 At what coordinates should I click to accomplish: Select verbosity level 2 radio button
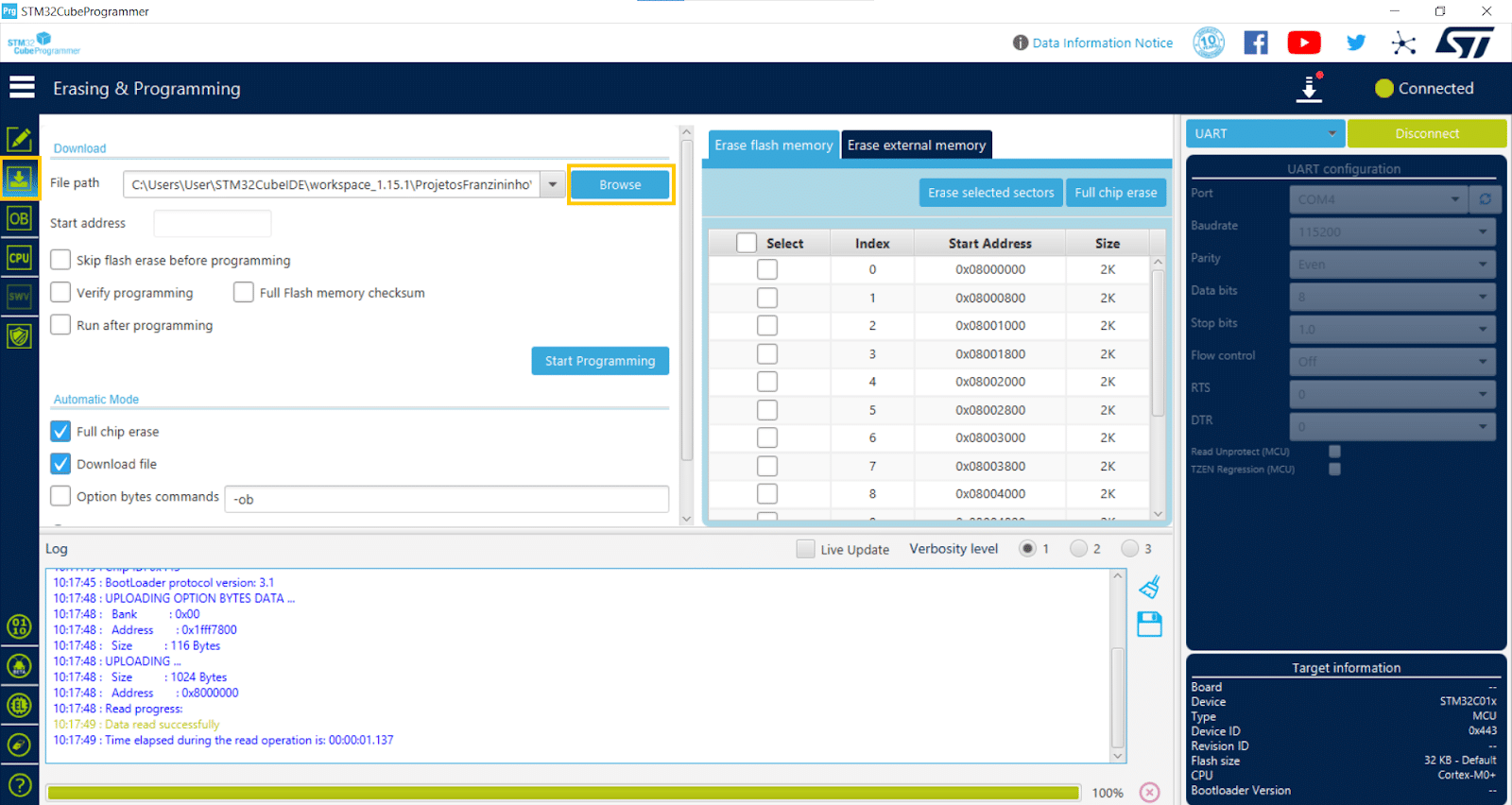coord(1078,549)
